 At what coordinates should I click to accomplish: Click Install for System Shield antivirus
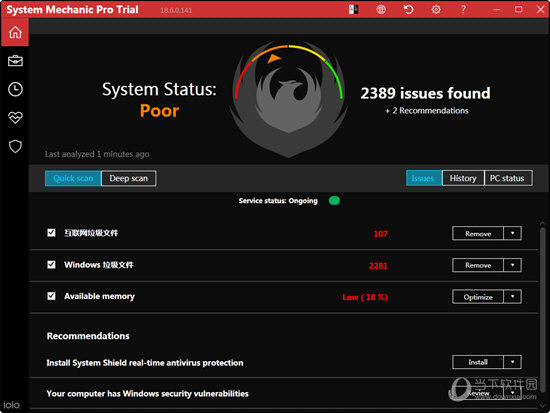point(478,362)
